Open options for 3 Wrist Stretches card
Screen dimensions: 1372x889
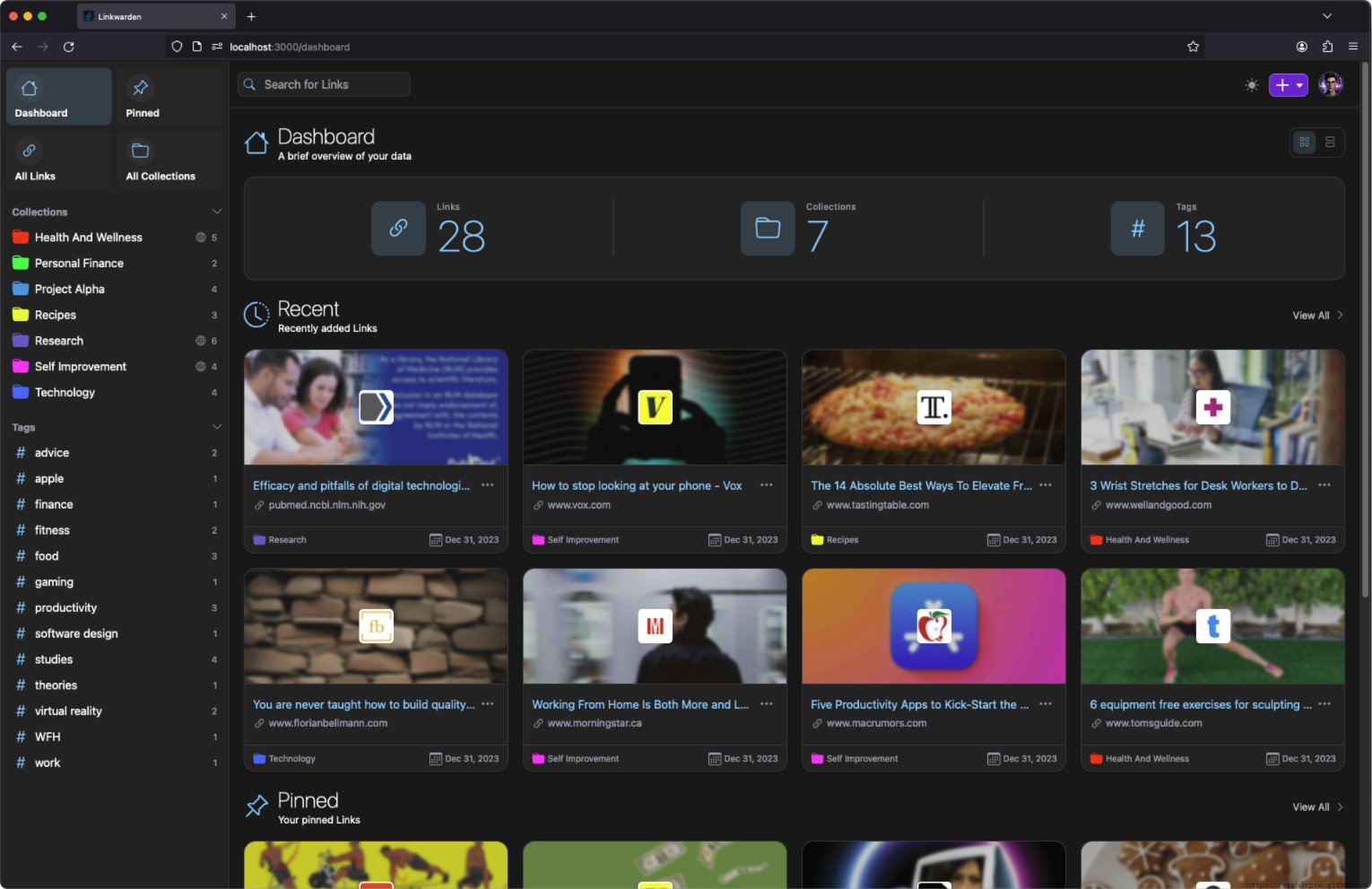[x=1324, y=485]
